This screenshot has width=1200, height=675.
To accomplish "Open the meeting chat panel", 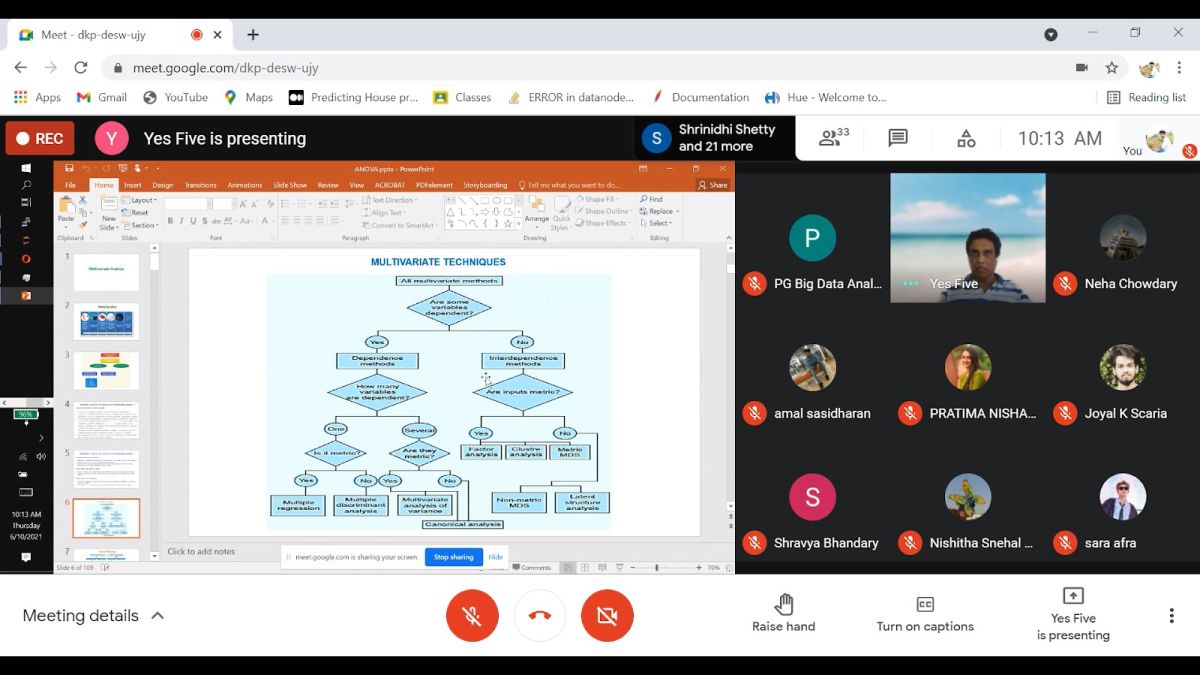I will click(x=898, y=138).
